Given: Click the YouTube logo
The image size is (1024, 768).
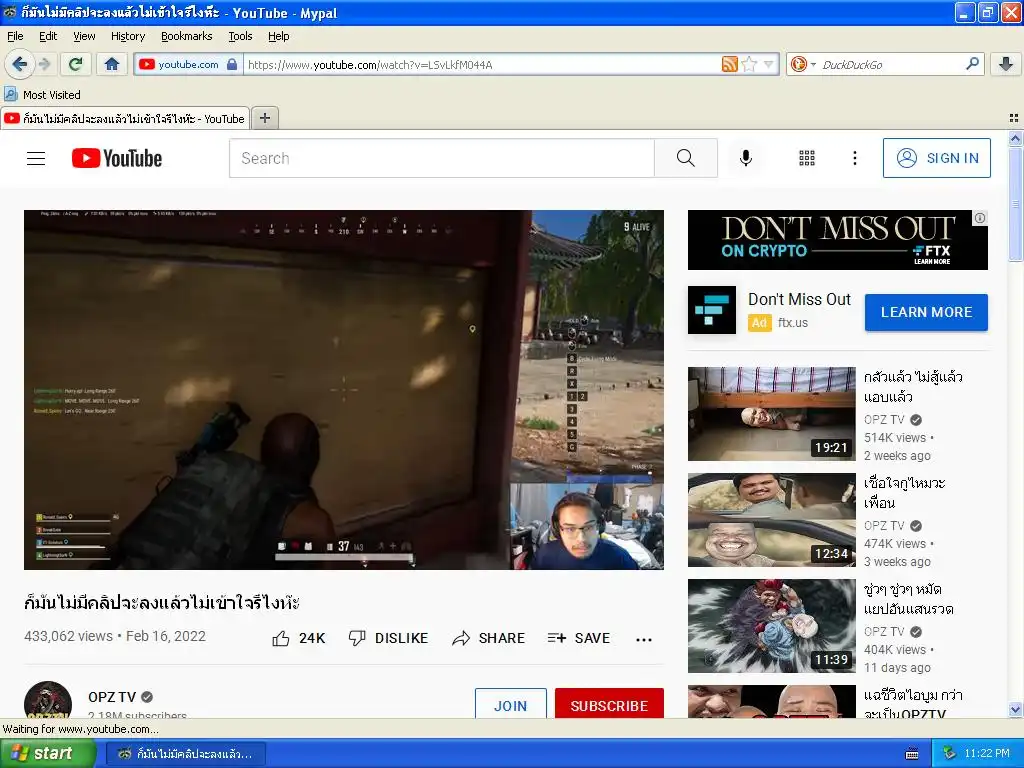Looking at the screenshot, I should [x=117, y=158].
